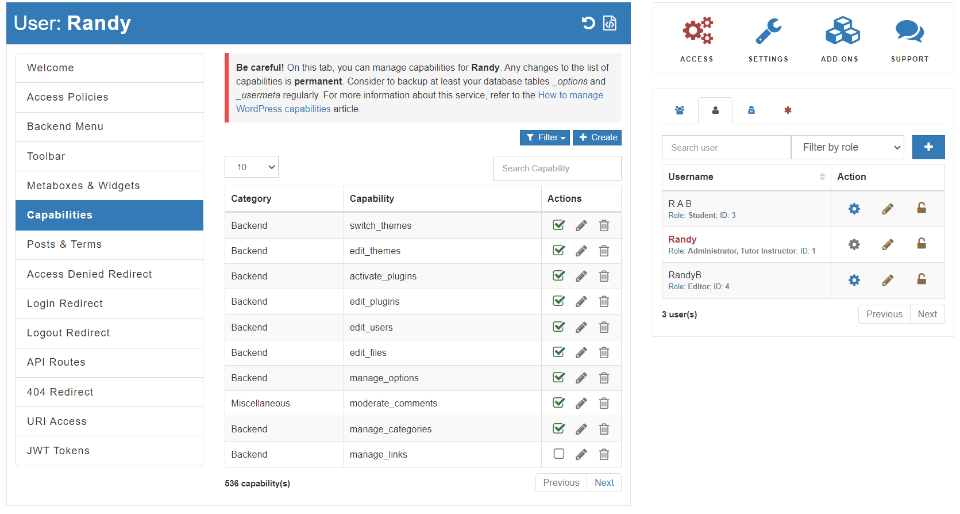Switch to the Roles tab with group icon
Image resolution: width=960 pixels, height=514 pixels.
click(x=680, y=110)
